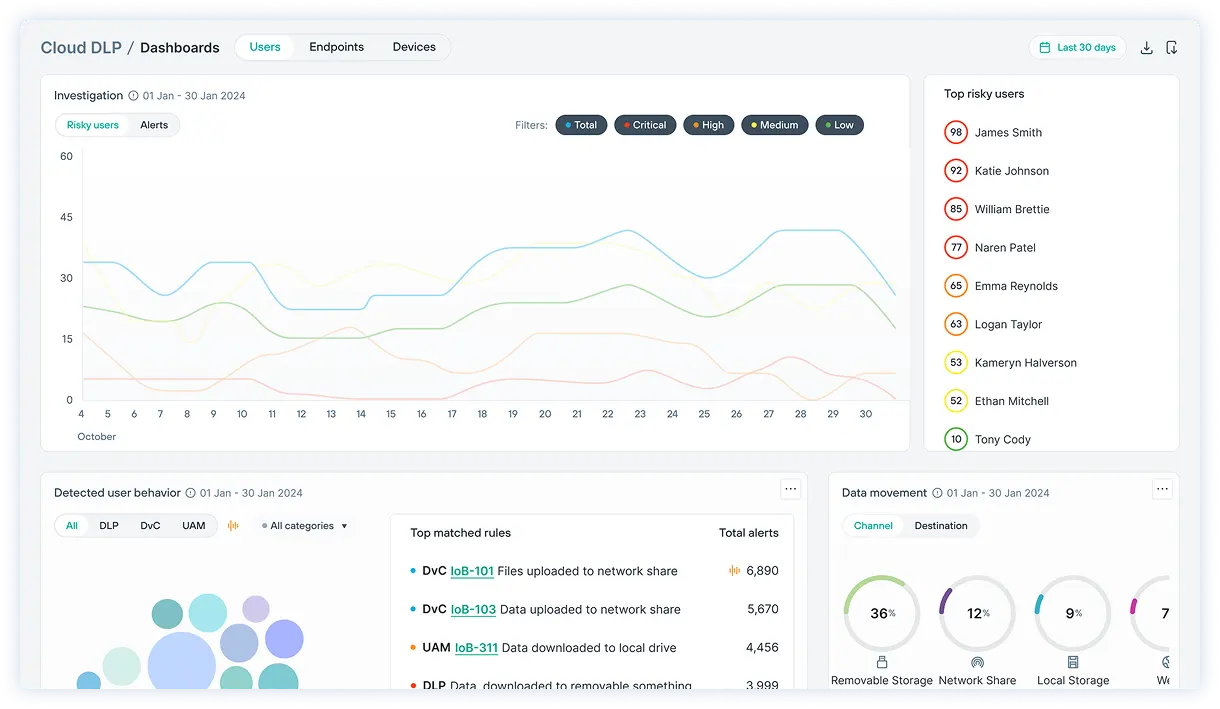
Task: Select Naren Patel's score 77 badge
Action: pos(956,248)
